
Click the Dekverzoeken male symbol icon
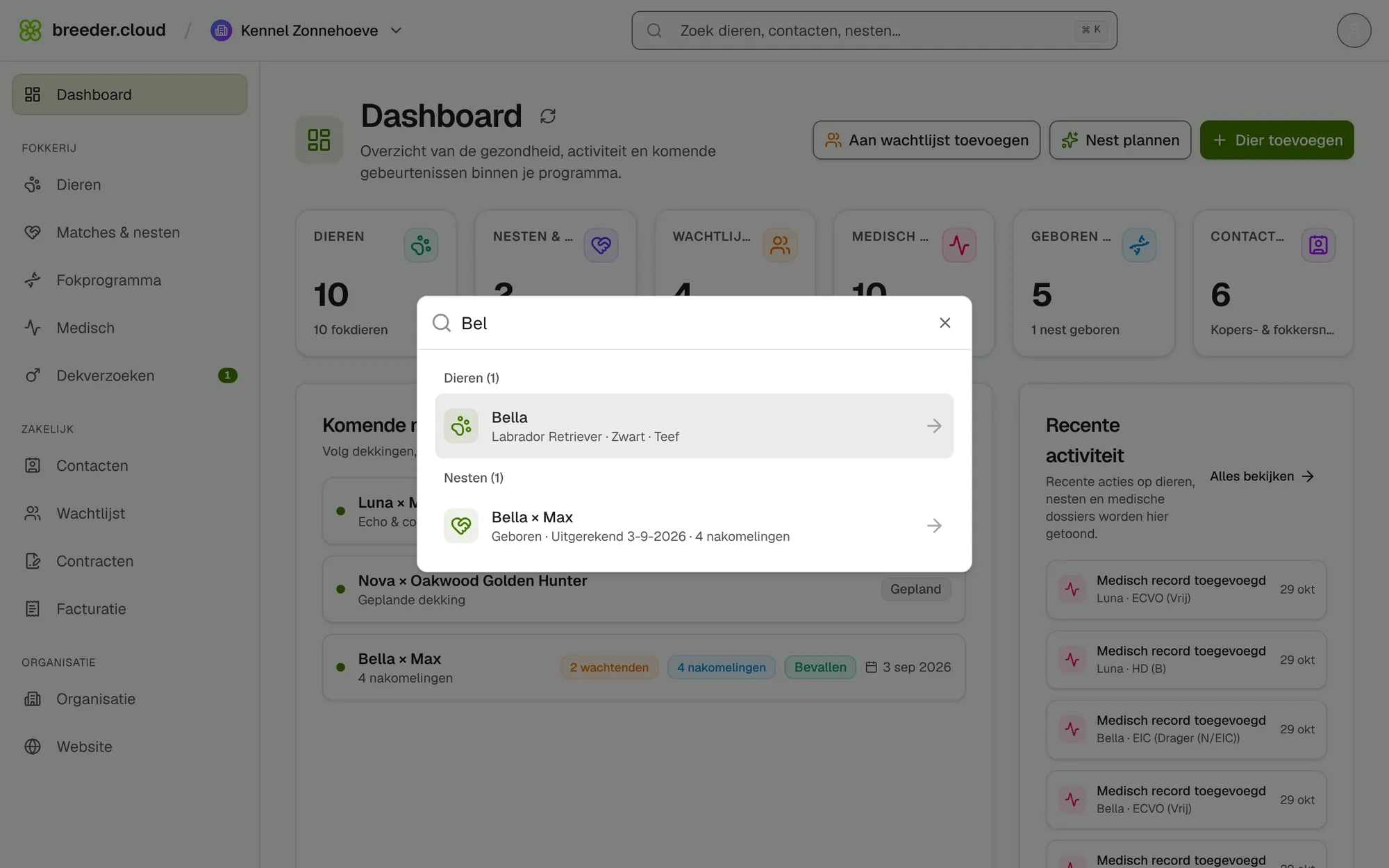(x=33, y=376)
